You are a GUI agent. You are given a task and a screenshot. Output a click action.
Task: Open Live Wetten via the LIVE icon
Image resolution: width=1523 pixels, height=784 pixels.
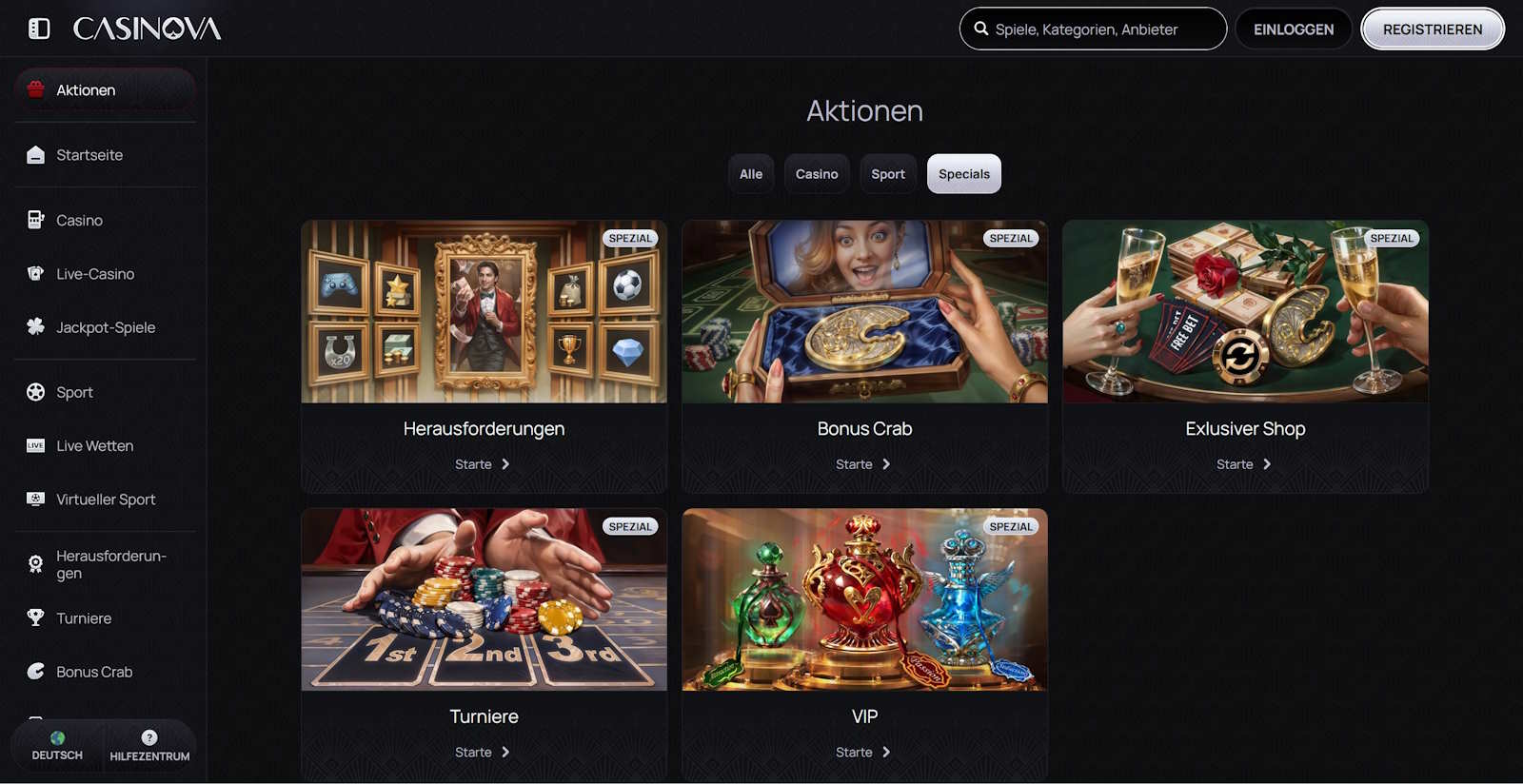click(36, 445)
